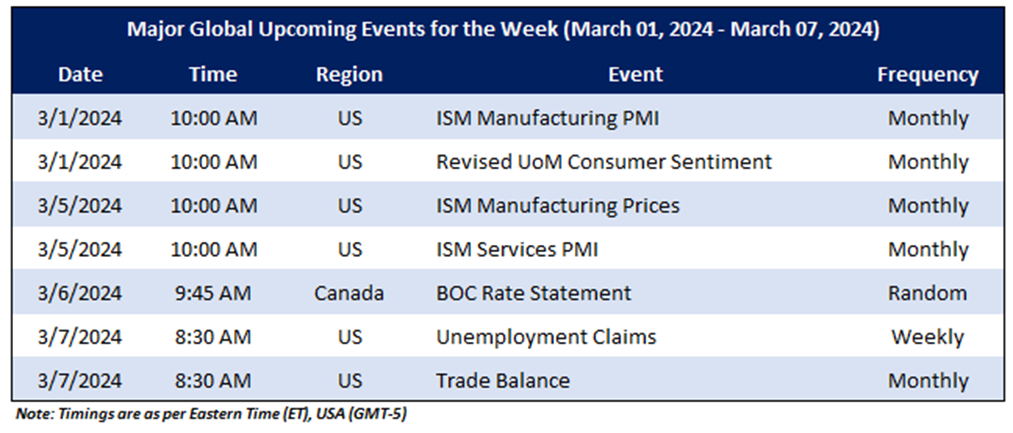Image resolution: width=1013 pixels, height=433 pixels.
Task: Click the Random frequency cell
Action: (927, 293)
